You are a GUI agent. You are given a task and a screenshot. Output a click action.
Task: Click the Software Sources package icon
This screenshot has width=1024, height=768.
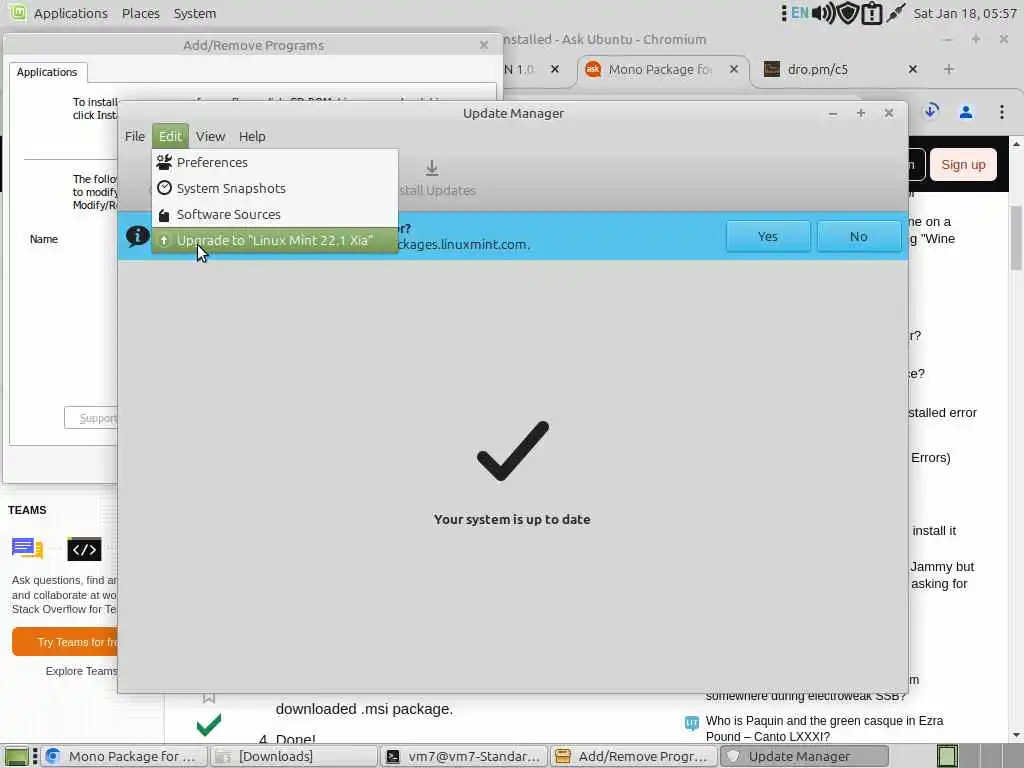pos(164,215)
